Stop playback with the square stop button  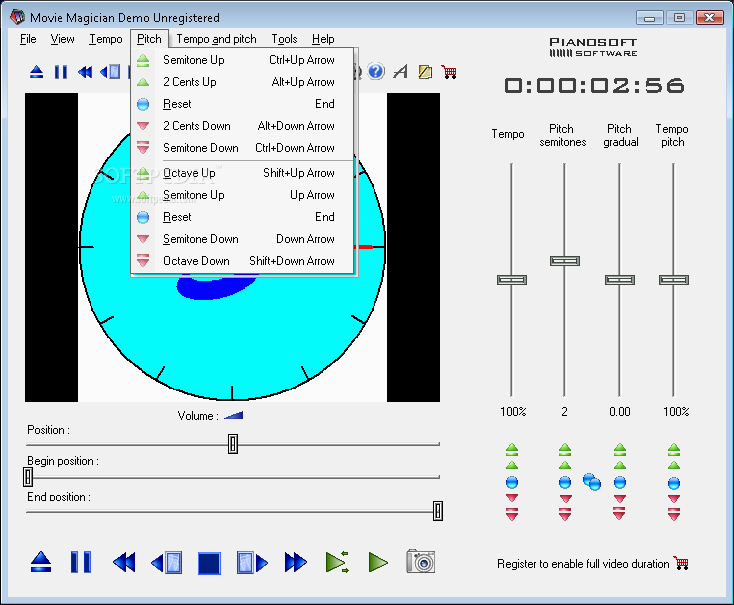point(209,563)
